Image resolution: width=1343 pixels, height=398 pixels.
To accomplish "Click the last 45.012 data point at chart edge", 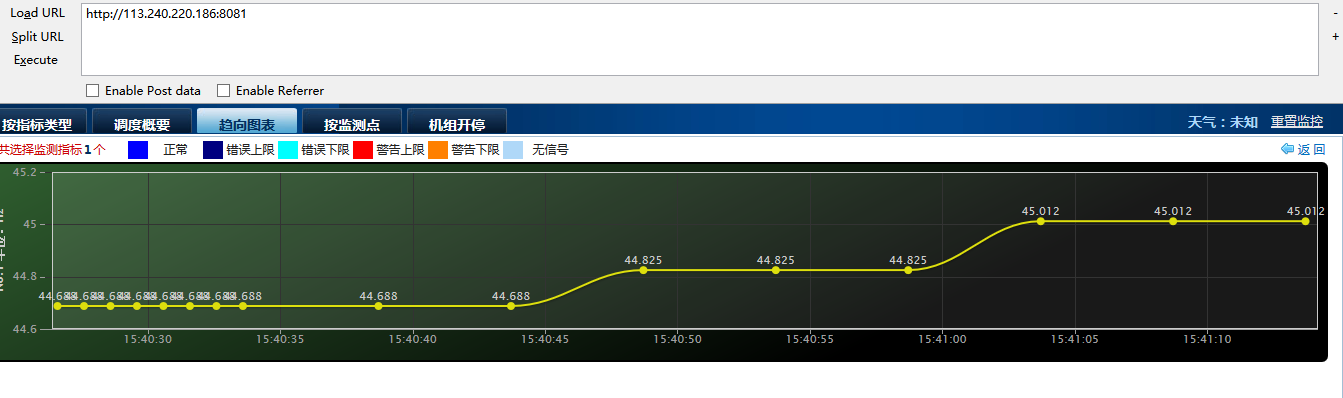I will click(1306, 221).
